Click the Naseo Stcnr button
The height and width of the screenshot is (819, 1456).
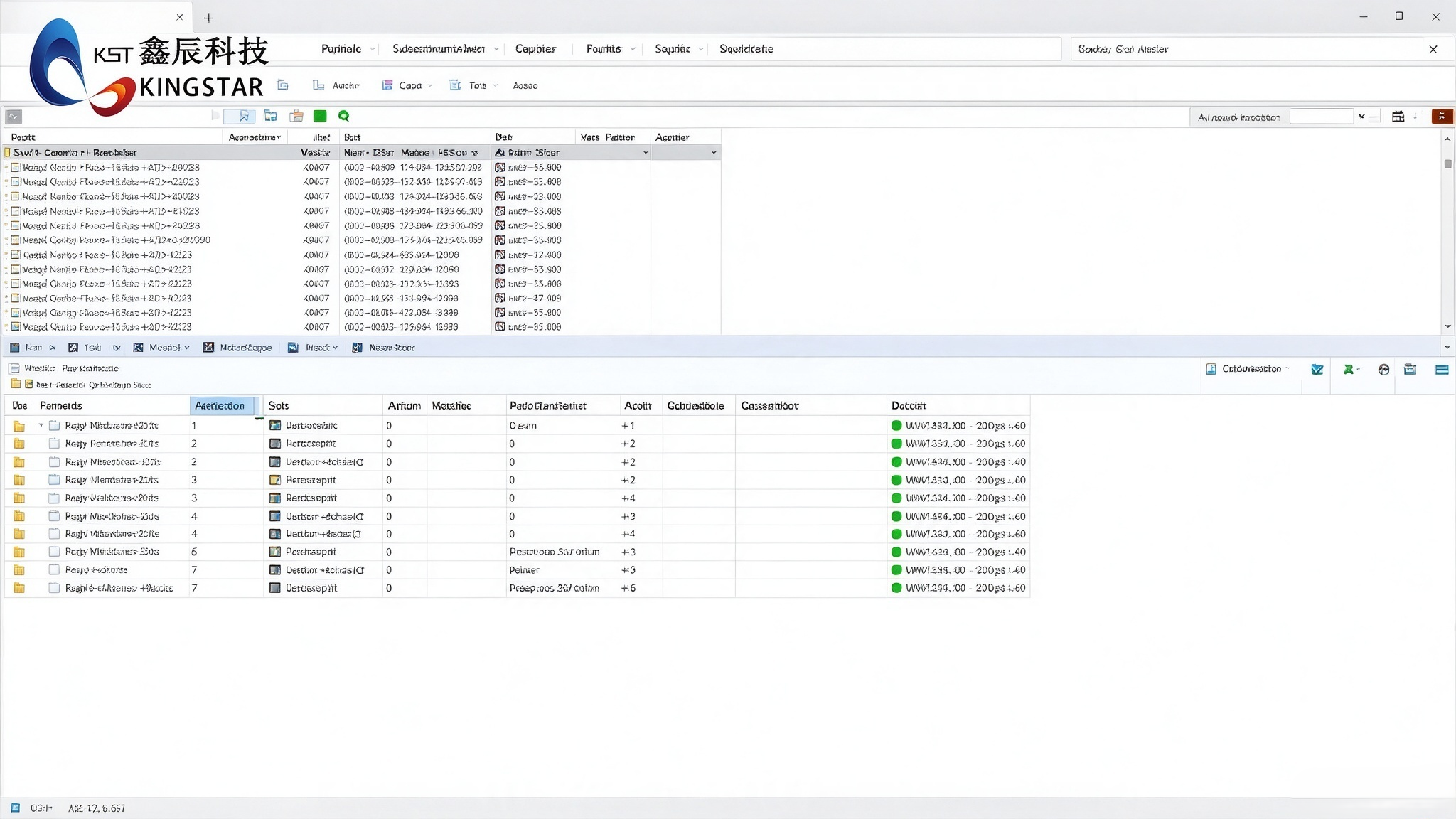click(x=384, y=348)
